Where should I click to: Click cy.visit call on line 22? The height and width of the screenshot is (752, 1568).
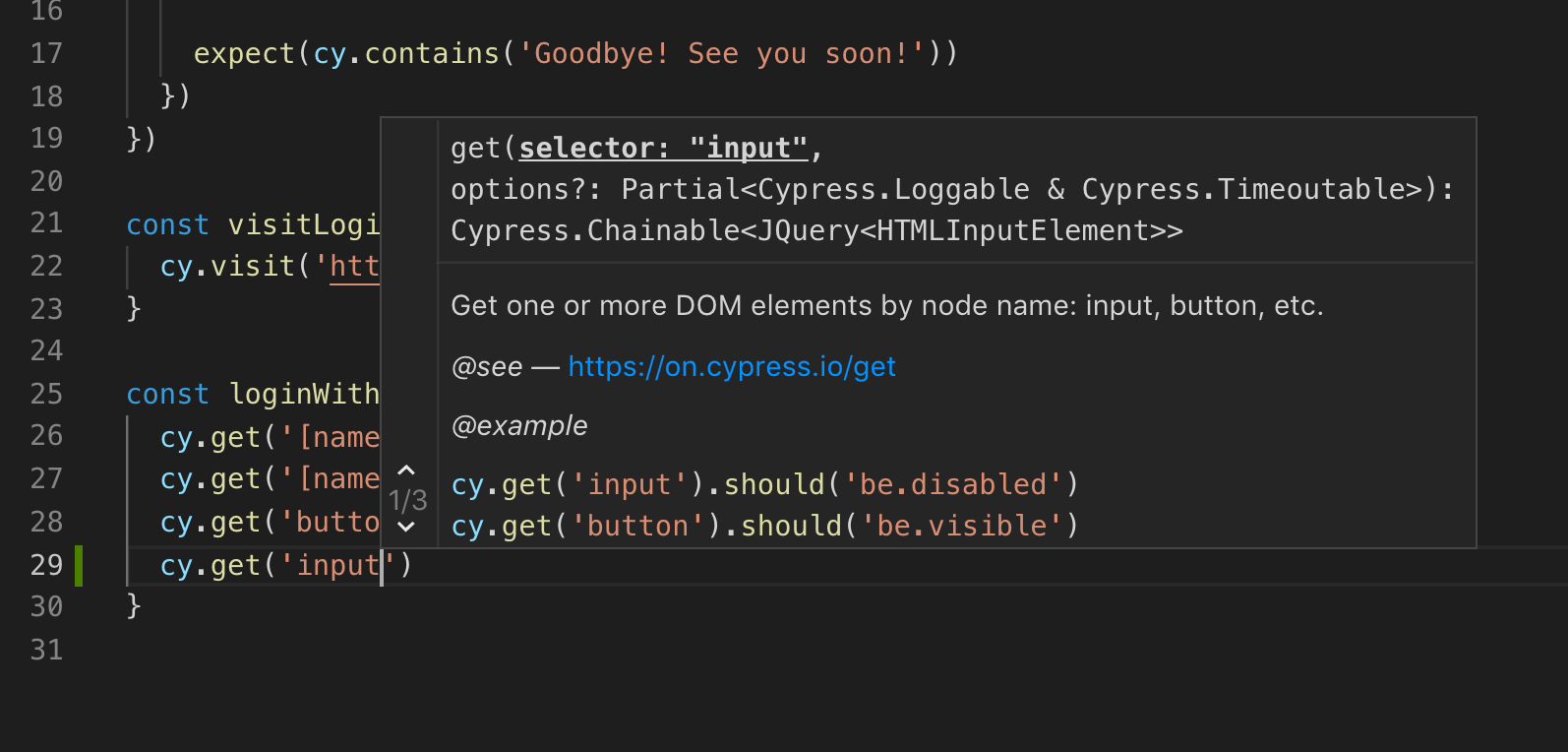(x=227, y=266)
